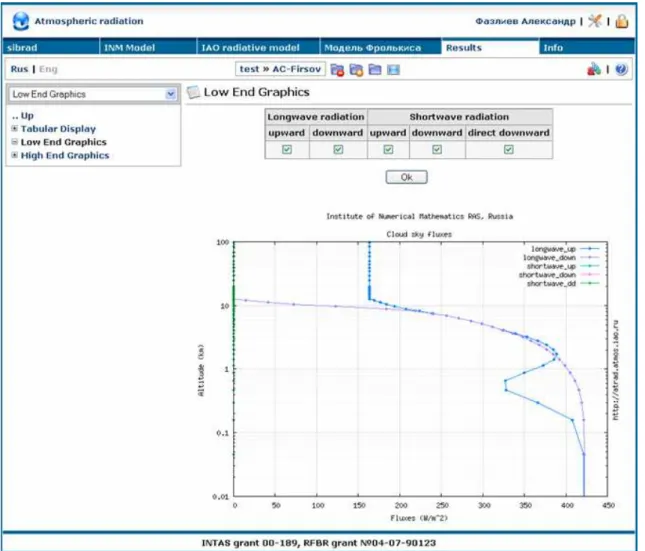This screenshot has width=645, height=551.
Task: Click the 'Cloud sky fluxes' chart title
Action: point(419,235)
